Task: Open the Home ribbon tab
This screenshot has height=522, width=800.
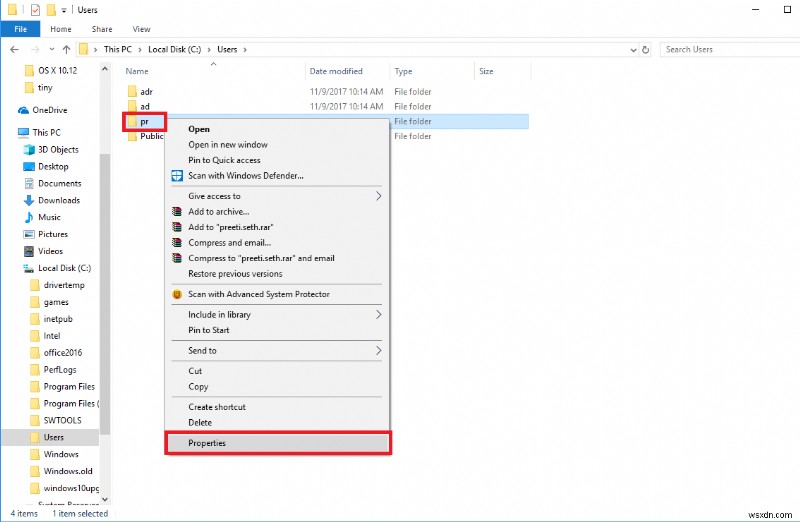Action: [x=61, y=29]
